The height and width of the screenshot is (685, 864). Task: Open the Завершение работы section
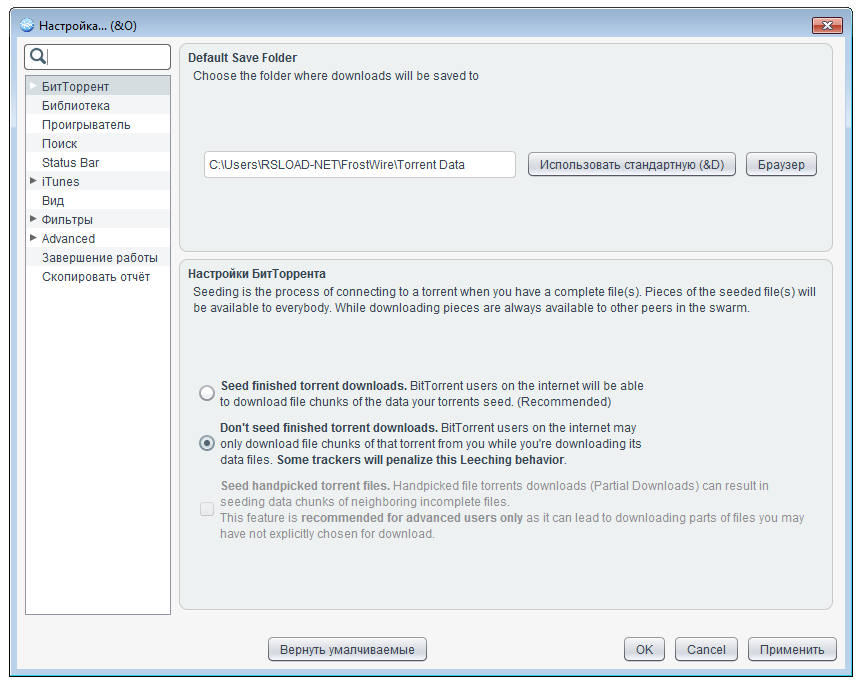coord(98,257)
